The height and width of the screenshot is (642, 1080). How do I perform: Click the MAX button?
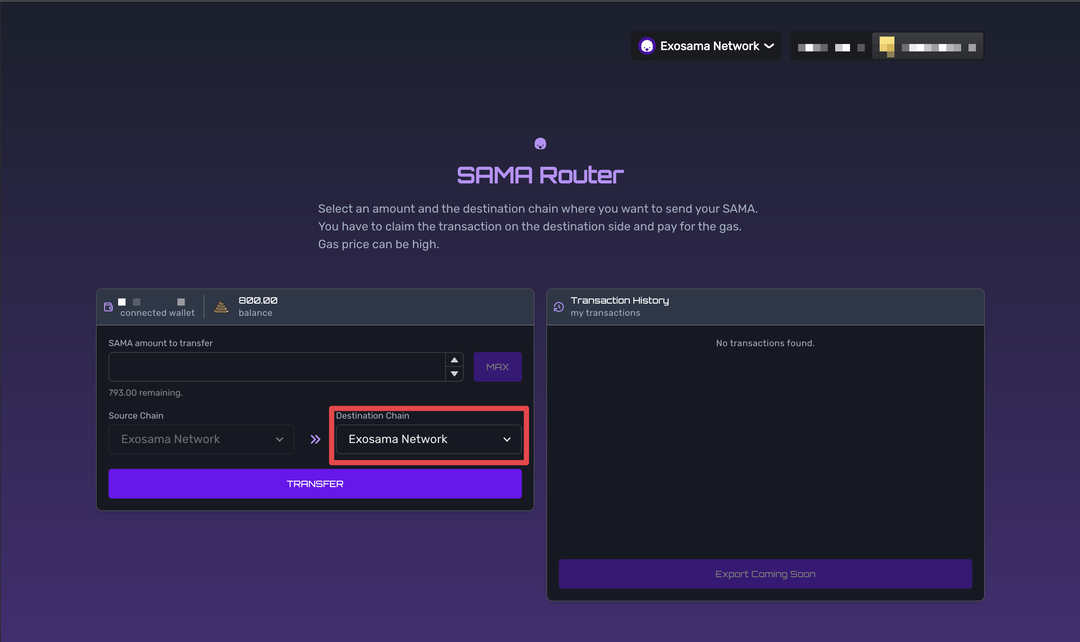tap(497, 366)
